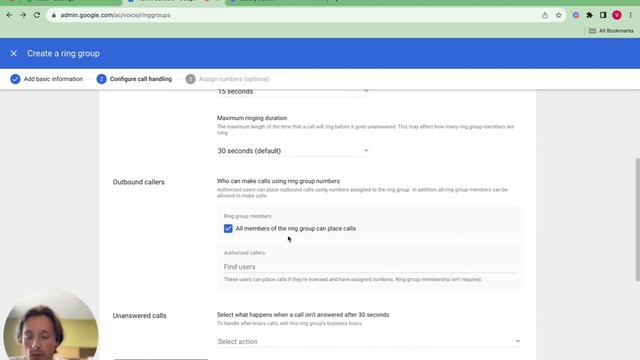The width and height of the screenshot is (640, 360).
Task: Click the Maximum ringing duration heading
Action: pos(252,118)
